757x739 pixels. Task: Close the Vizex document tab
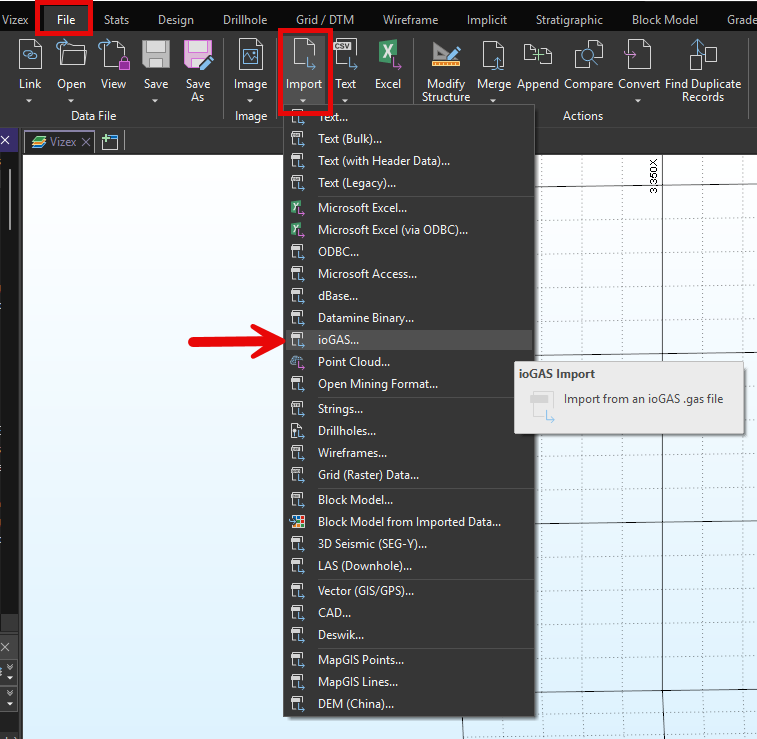pyautogui.click(x=86, y=142)
